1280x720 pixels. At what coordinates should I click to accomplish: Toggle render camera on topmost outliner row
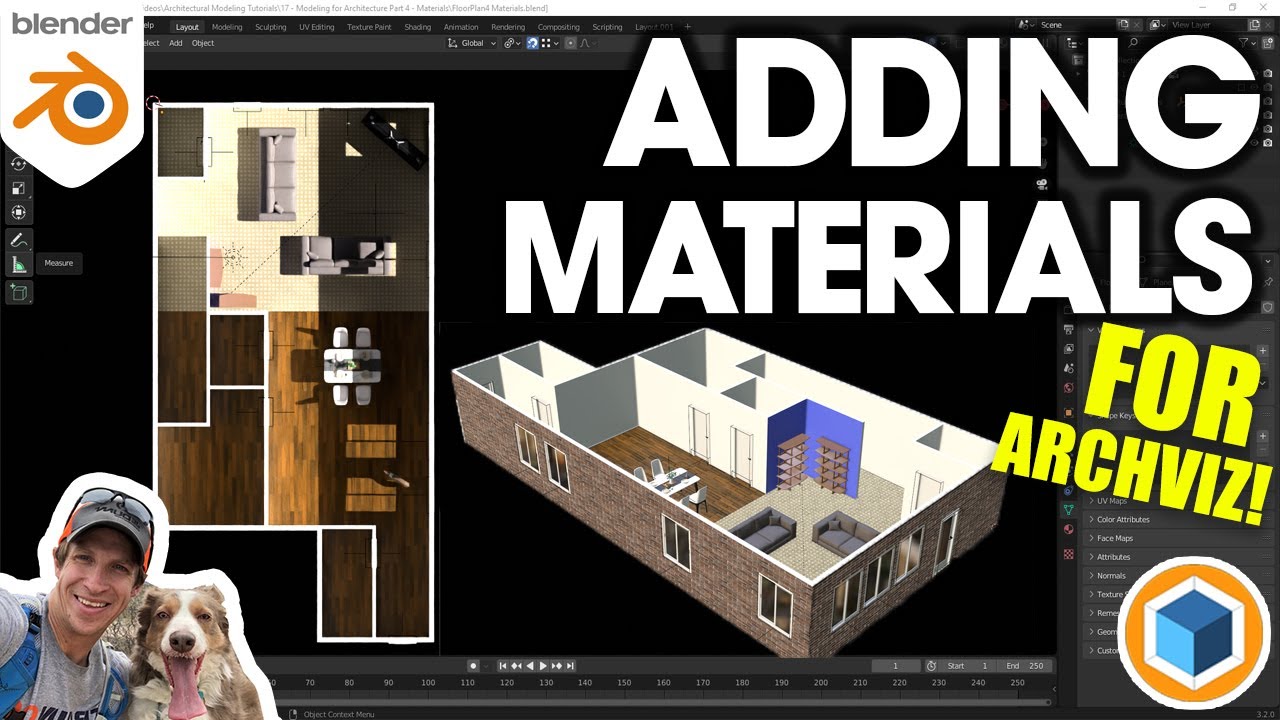[1268, 73]
